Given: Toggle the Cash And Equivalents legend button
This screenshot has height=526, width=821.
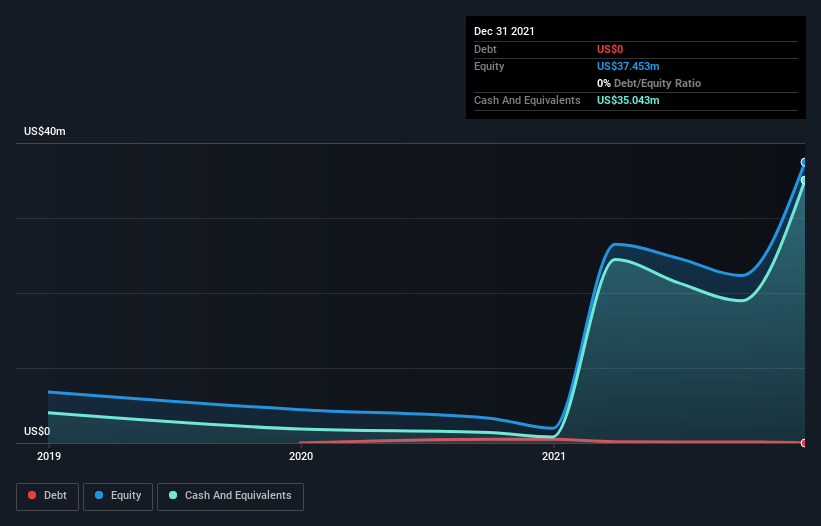Looking at the screenshot, I should point(230,497).
